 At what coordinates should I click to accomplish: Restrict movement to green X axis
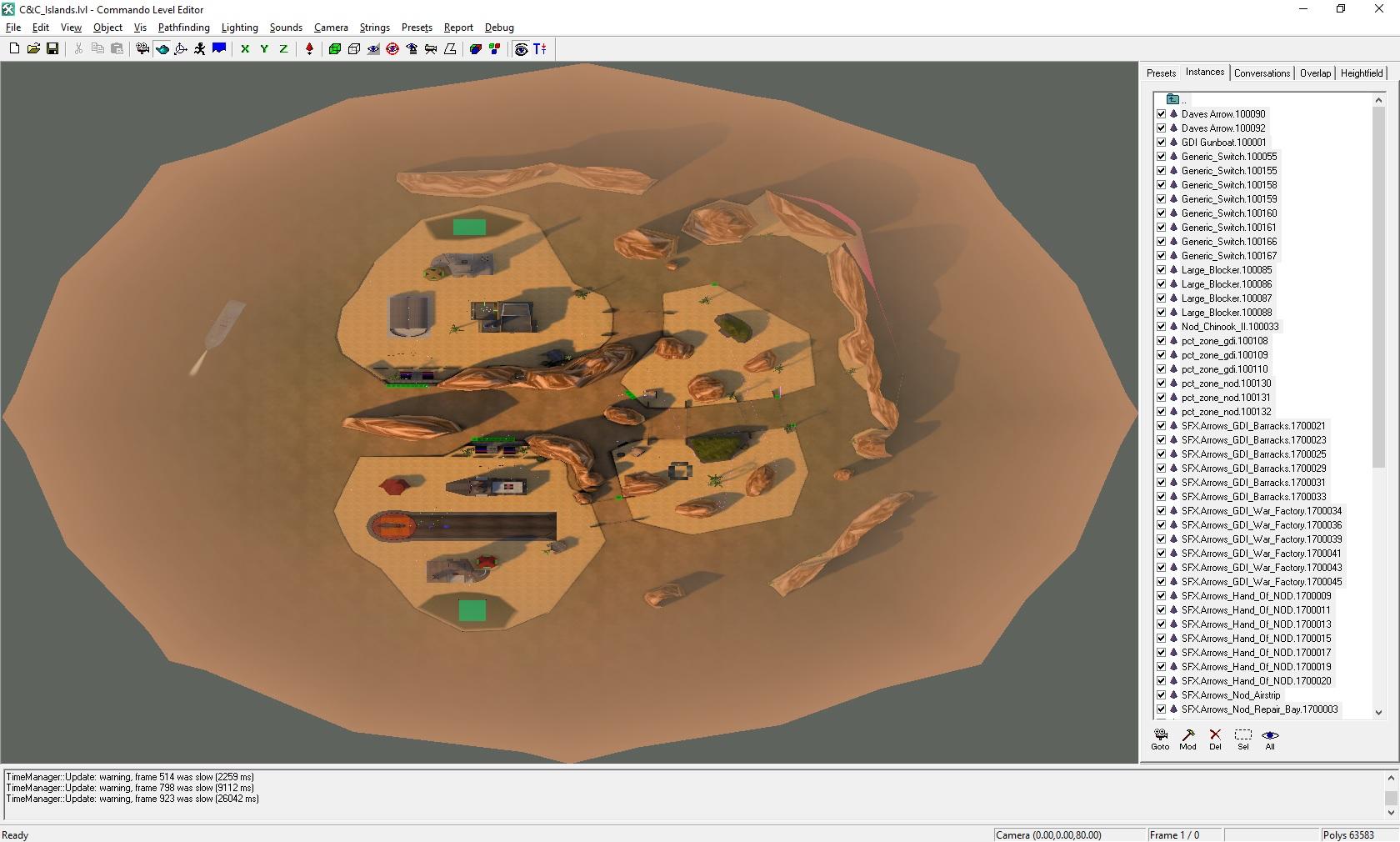coord(245,49)
